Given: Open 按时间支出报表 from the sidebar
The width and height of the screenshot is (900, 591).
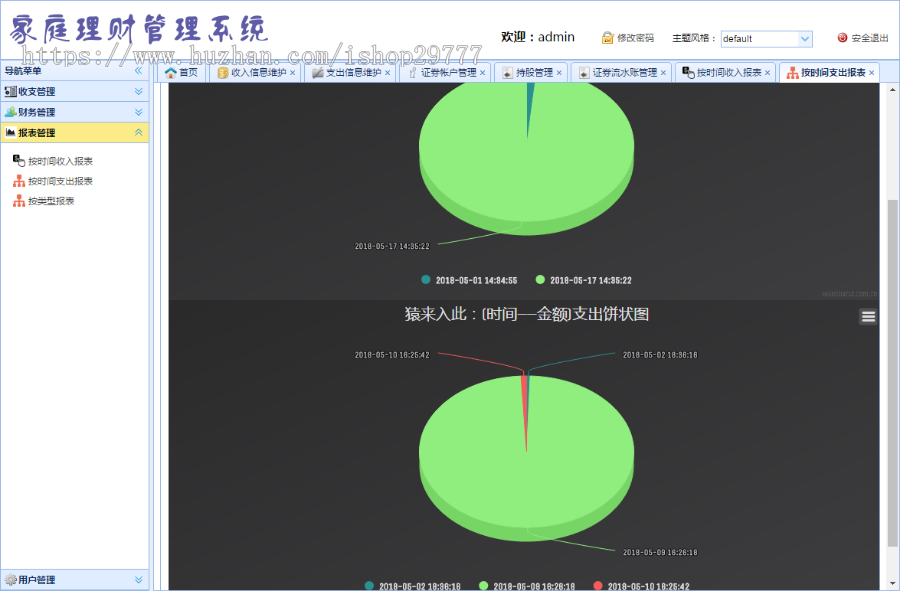Looking at the screenshot, I should (62, 181).
